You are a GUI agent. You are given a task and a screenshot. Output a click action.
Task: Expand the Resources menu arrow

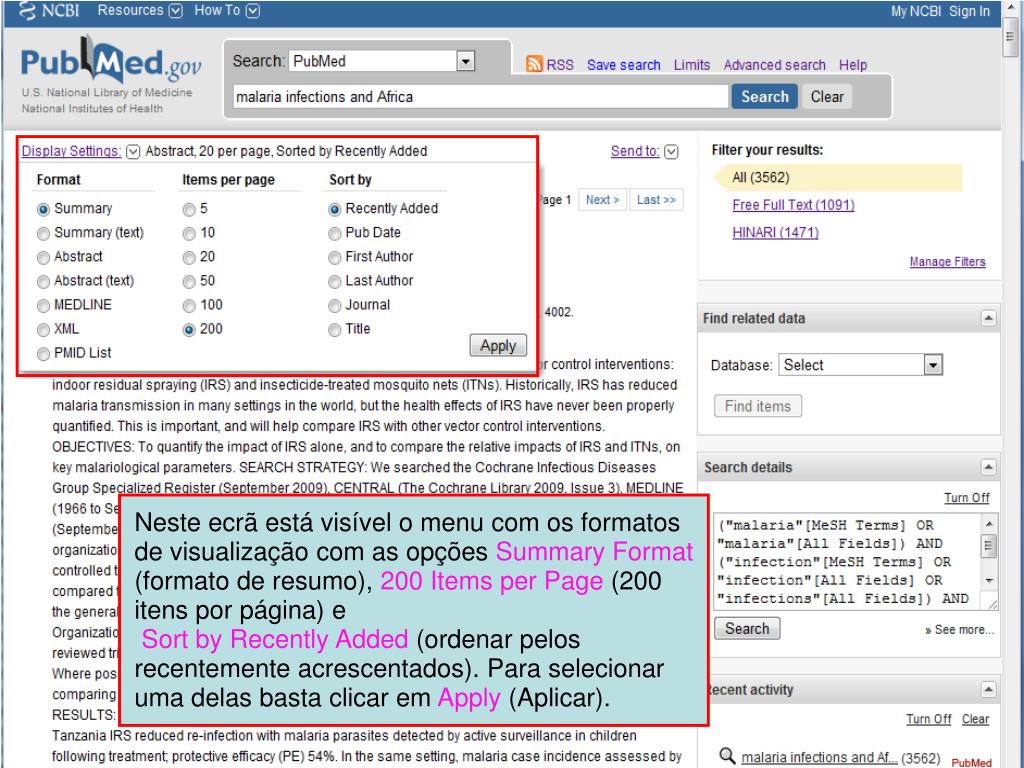click(x=176, y=11)
